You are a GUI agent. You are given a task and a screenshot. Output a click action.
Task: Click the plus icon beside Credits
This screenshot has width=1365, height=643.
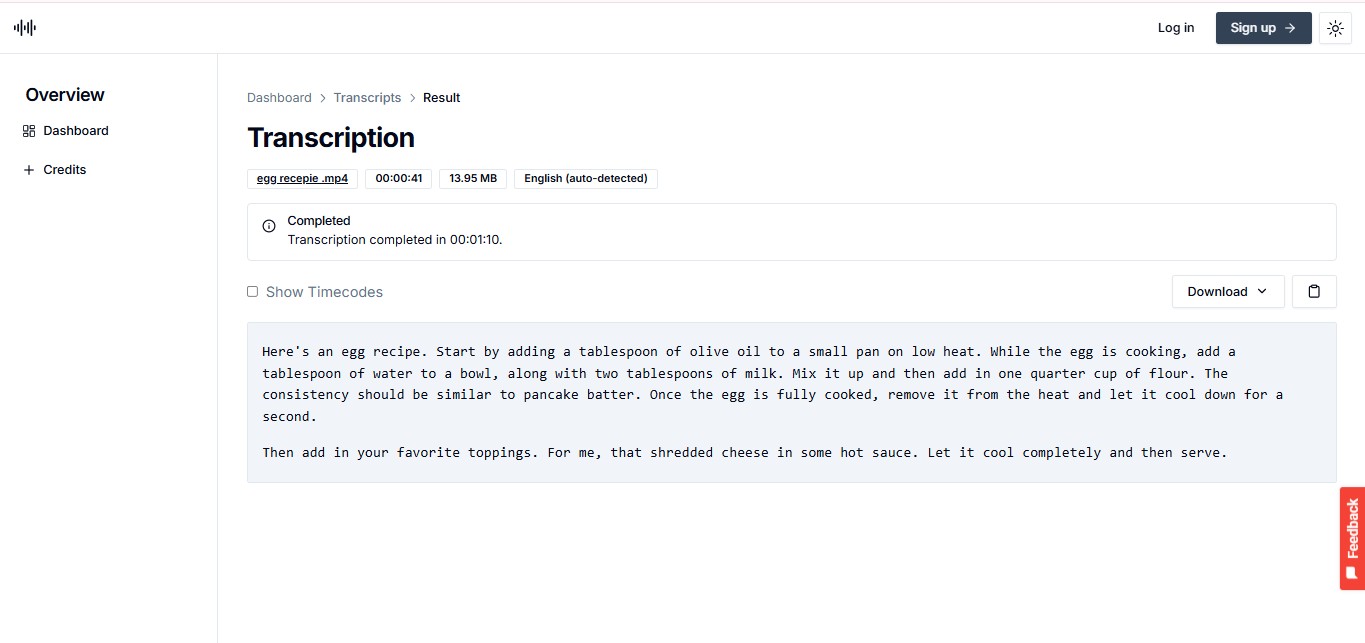click(29, 170)
